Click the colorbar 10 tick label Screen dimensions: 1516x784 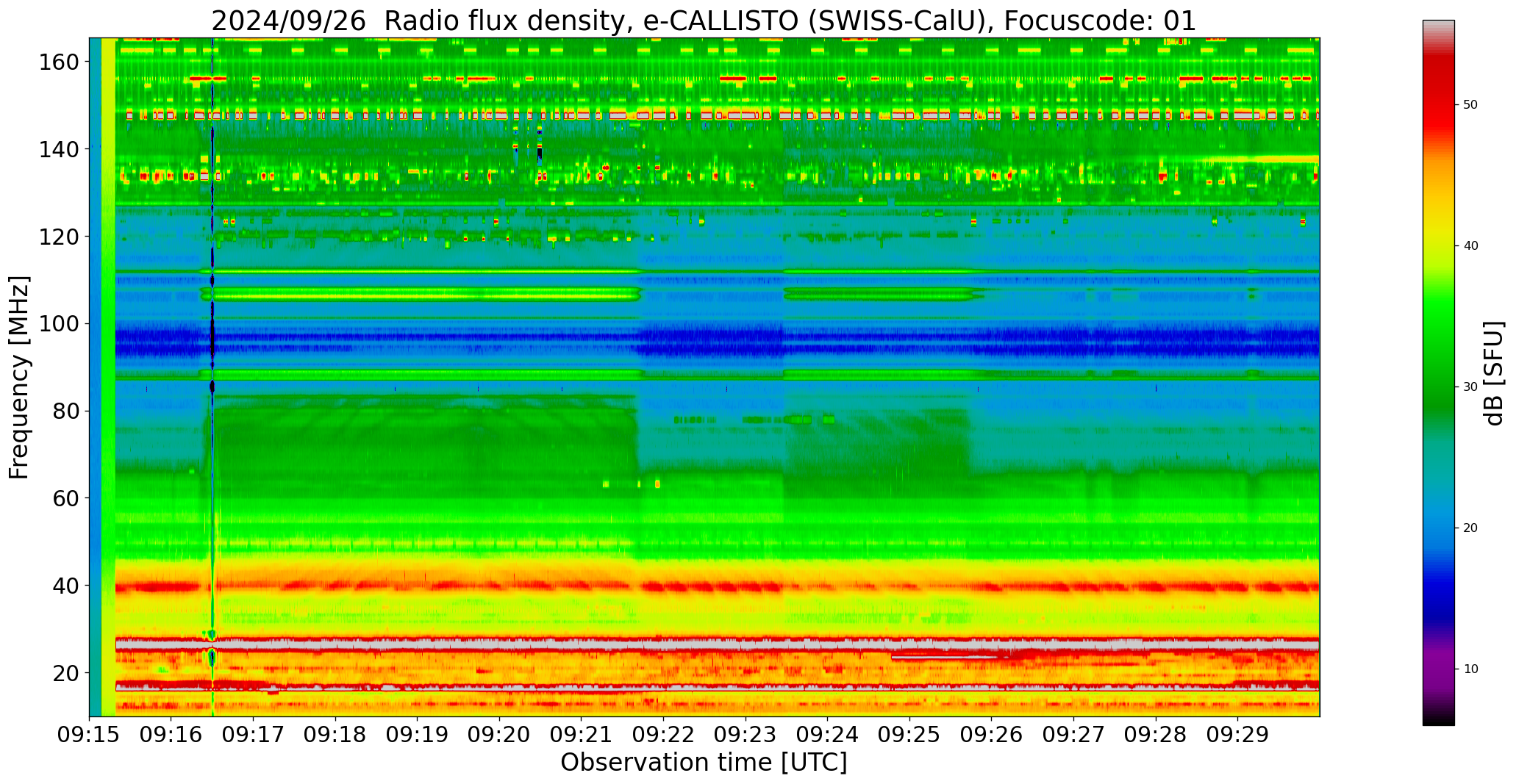[1470, 669]
